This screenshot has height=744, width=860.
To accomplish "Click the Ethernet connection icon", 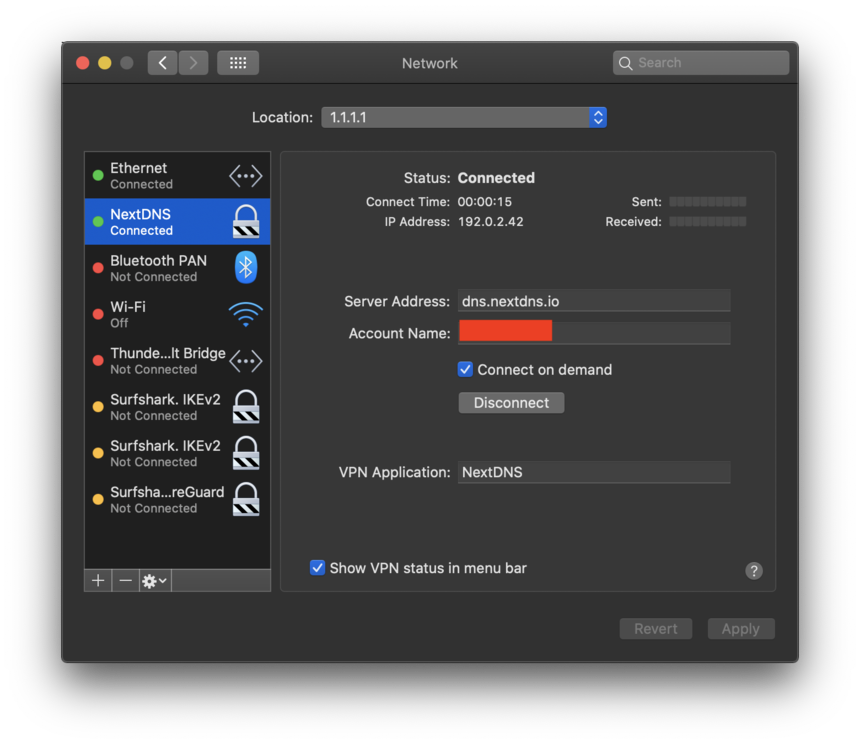I will [245, 175].
